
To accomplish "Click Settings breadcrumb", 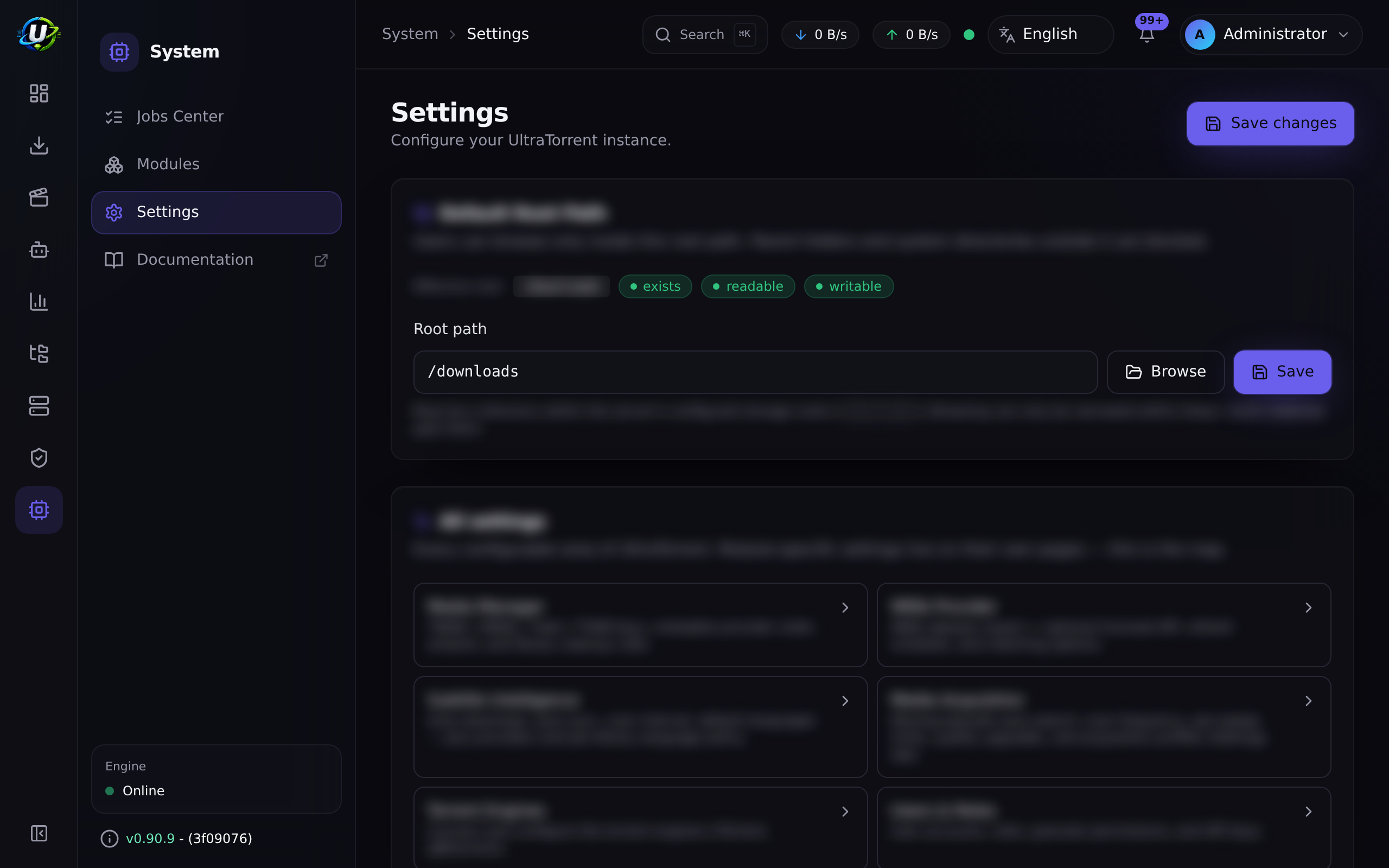I will pos(498,34).
